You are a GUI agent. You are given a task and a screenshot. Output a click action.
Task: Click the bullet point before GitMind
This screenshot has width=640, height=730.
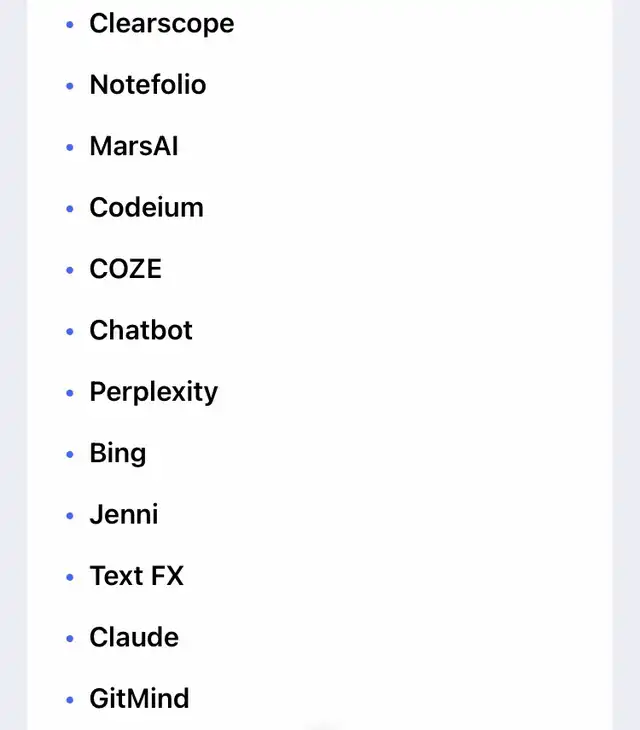click(x=70, y=700)
